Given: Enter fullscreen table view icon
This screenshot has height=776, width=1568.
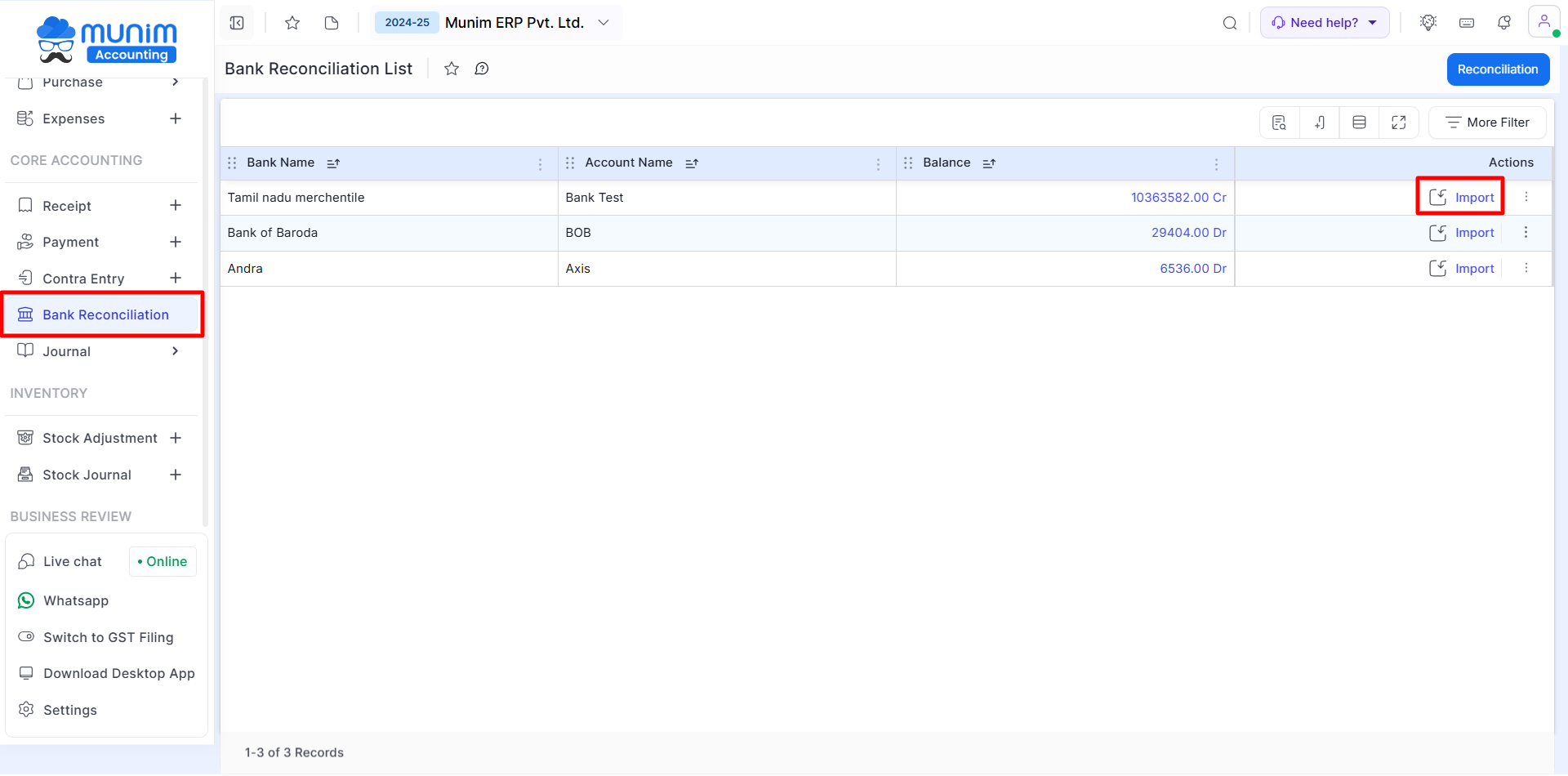Looking at the screenshot, I should [x=1399, y=123].
